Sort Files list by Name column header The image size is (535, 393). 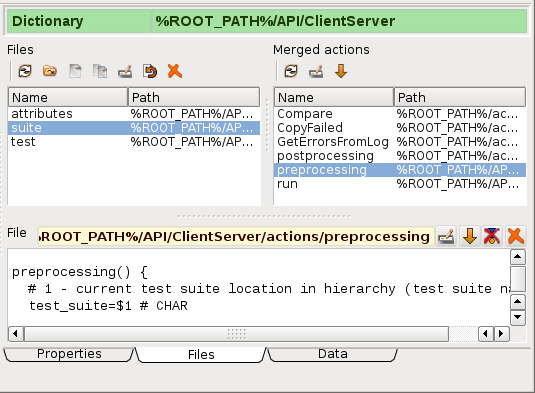pos(68,98)
